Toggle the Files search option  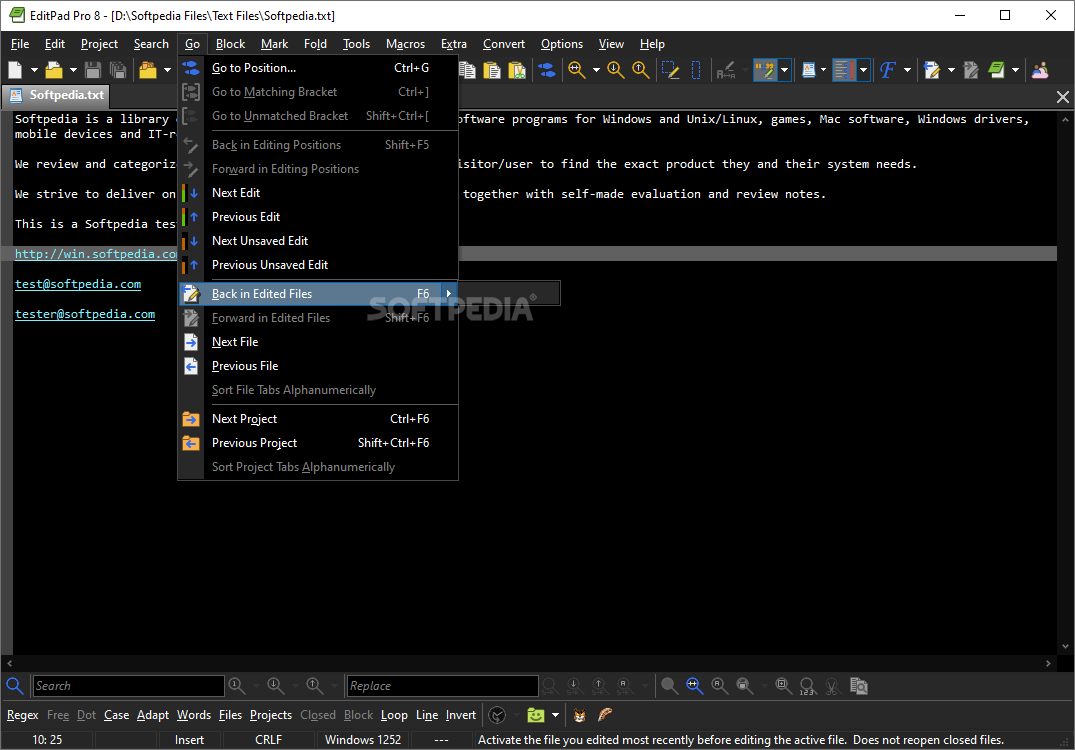(x=230, y=715)
